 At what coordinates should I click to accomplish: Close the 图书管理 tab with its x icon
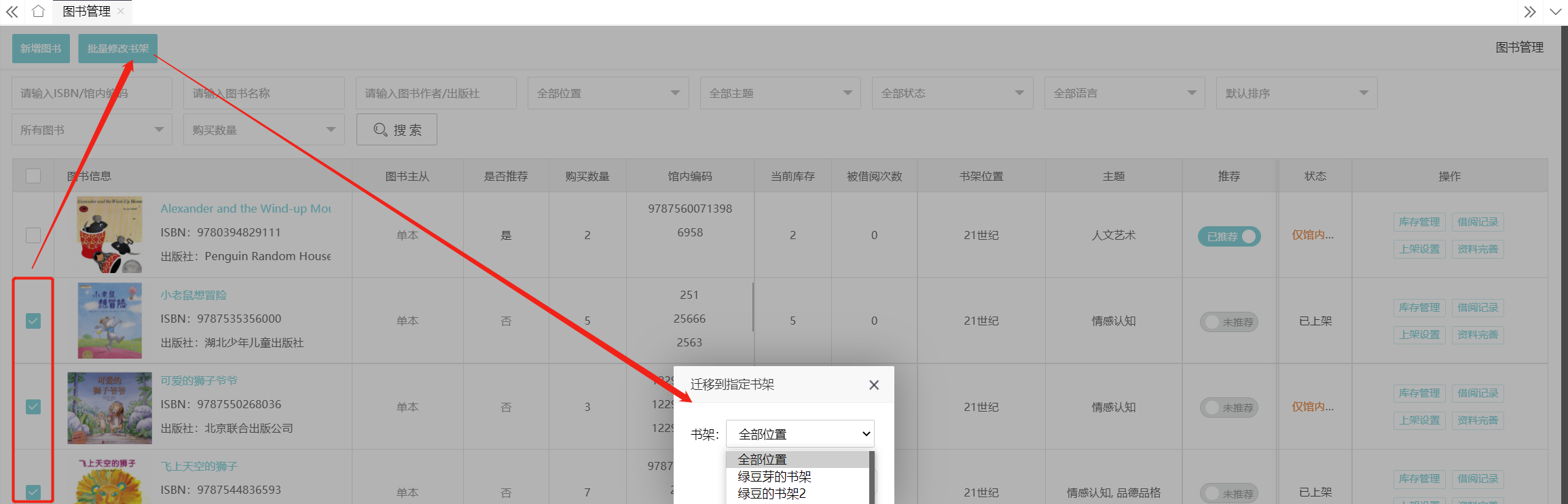[121, 11]
